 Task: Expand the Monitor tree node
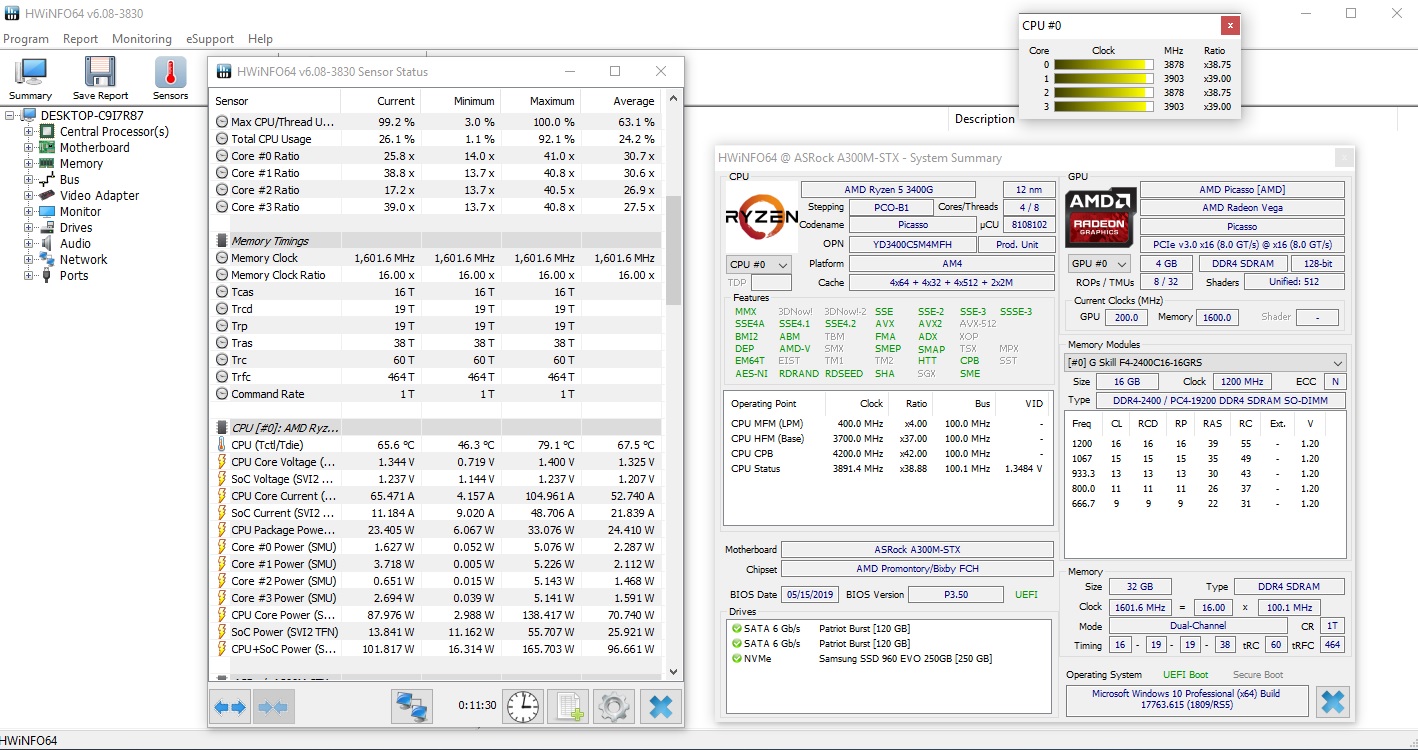[x=29, y=211]
